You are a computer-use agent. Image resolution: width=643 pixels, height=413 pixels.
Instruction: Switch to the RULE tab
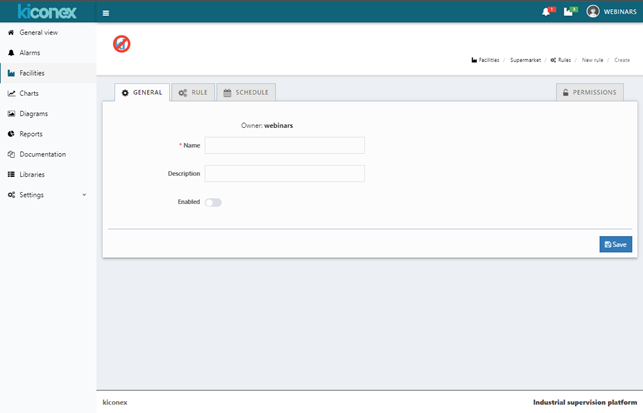[193, 93]
